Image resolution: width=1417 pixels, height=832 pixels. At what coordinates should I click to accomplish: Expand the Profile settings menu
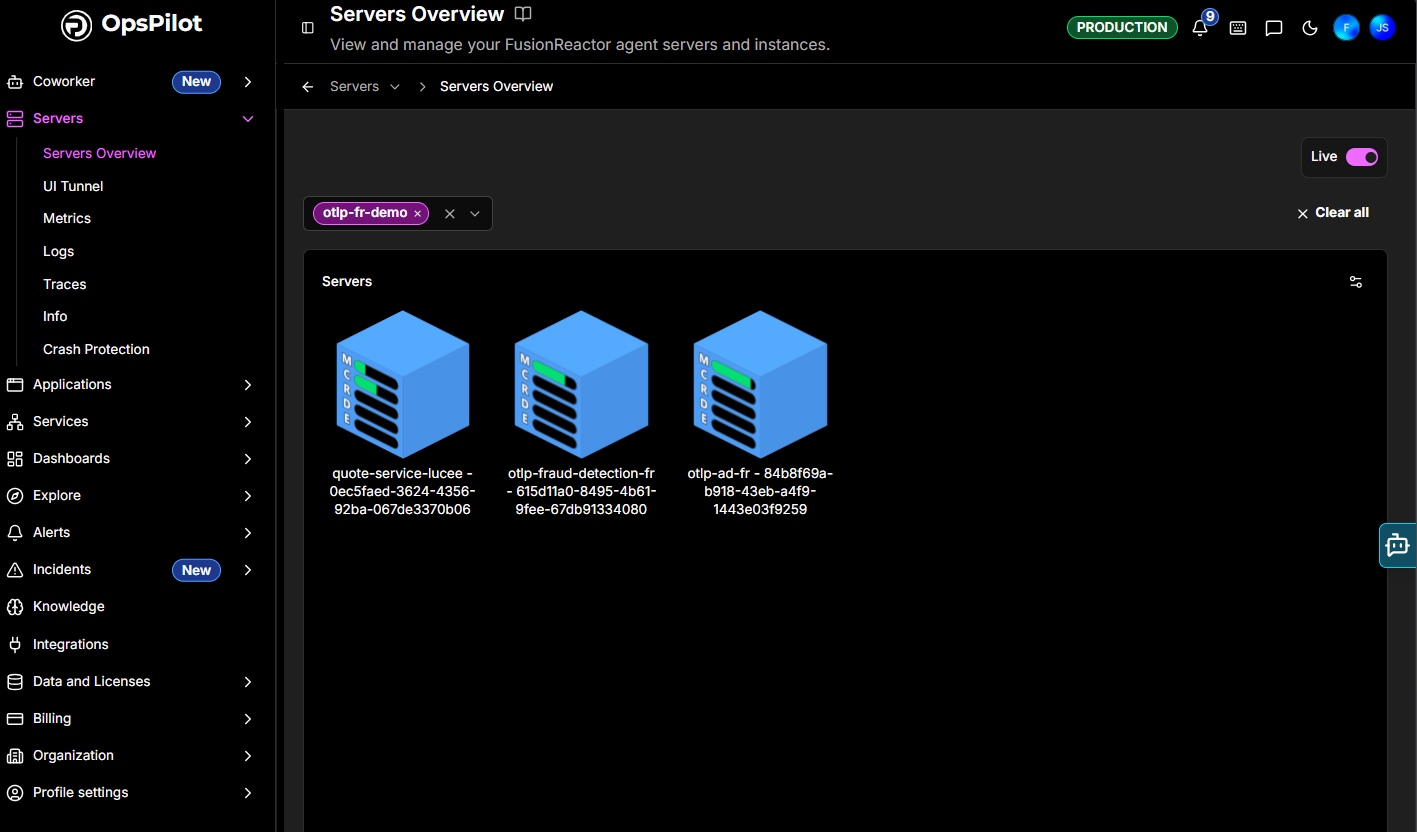pyautogui.click(x=248, y=793)
